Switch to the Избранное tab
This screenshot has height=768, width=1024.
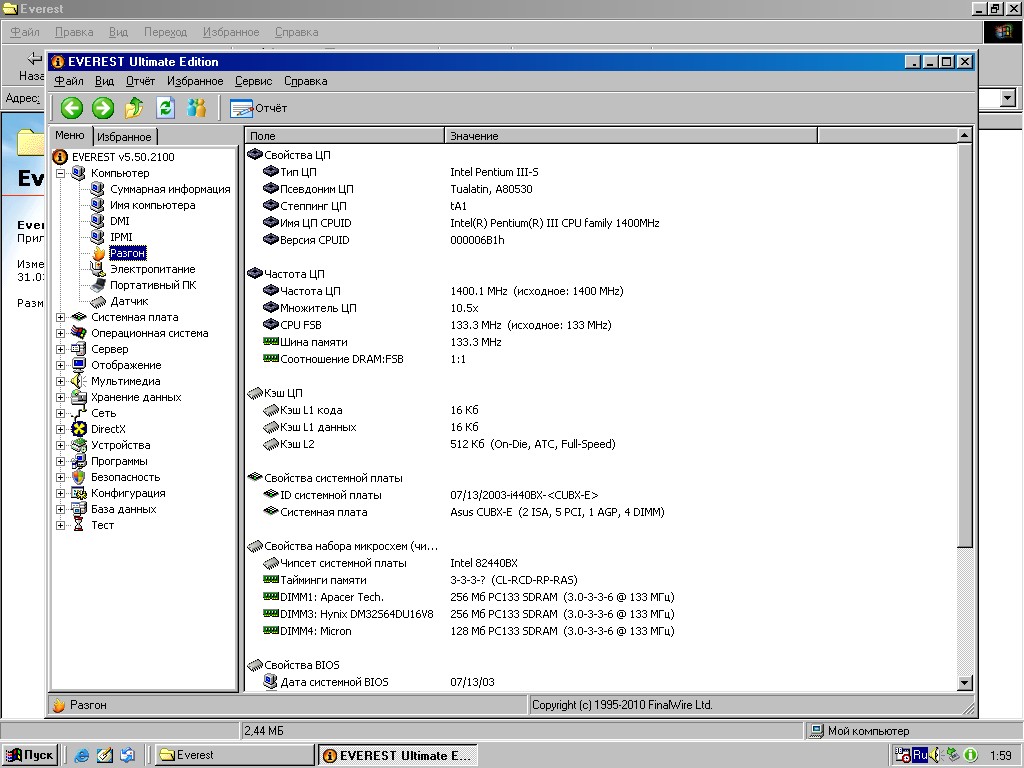click(x=125, y=137)
